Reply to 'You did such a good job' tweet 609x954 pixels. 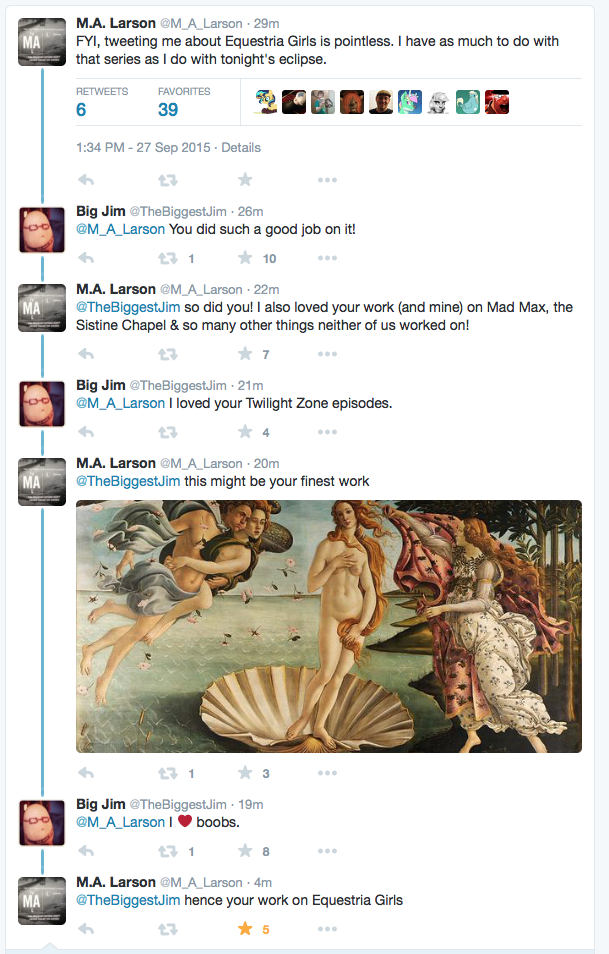click(x=86, y=258)
